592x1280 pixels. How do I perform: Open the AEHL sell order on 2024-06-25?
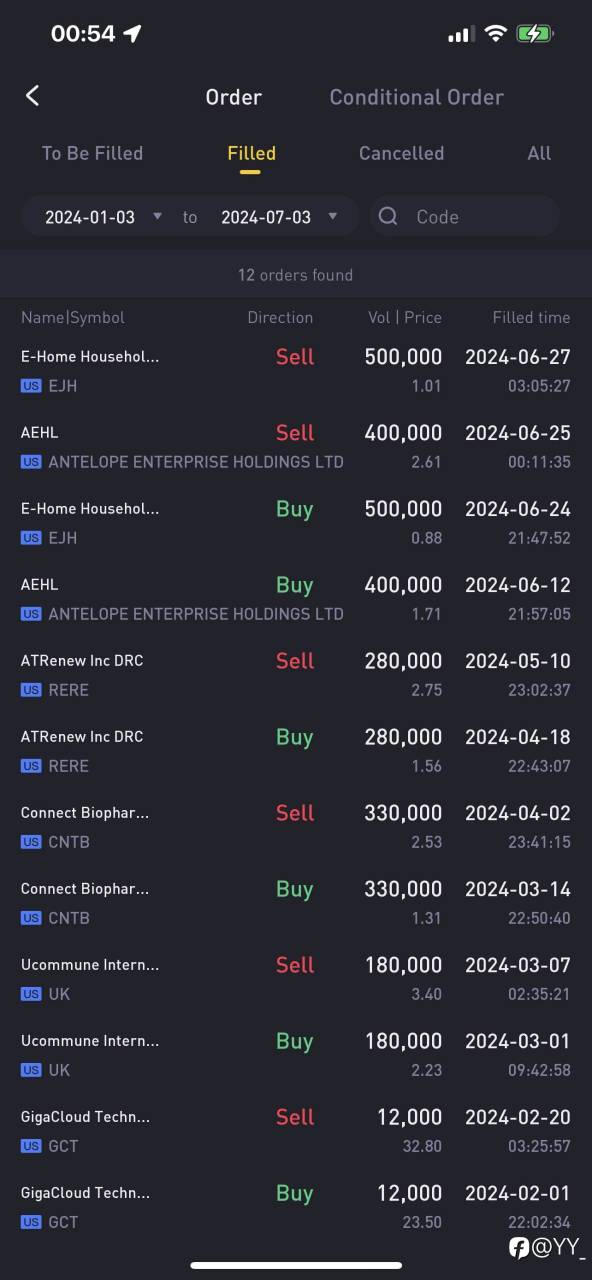click(296, 446)
